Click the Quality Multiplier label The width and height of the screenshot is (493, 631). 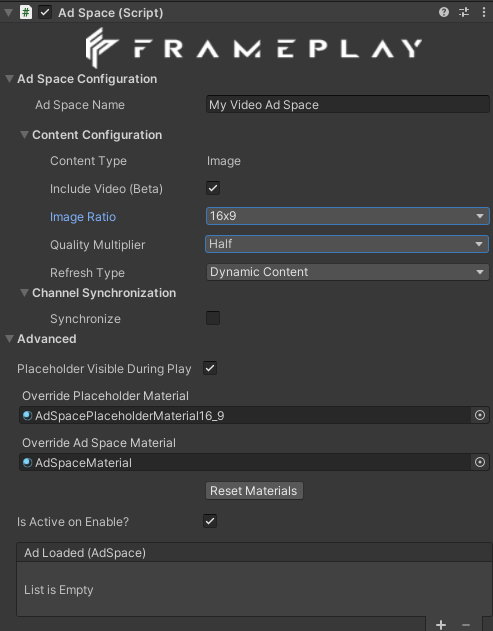(x=97, y=245)
